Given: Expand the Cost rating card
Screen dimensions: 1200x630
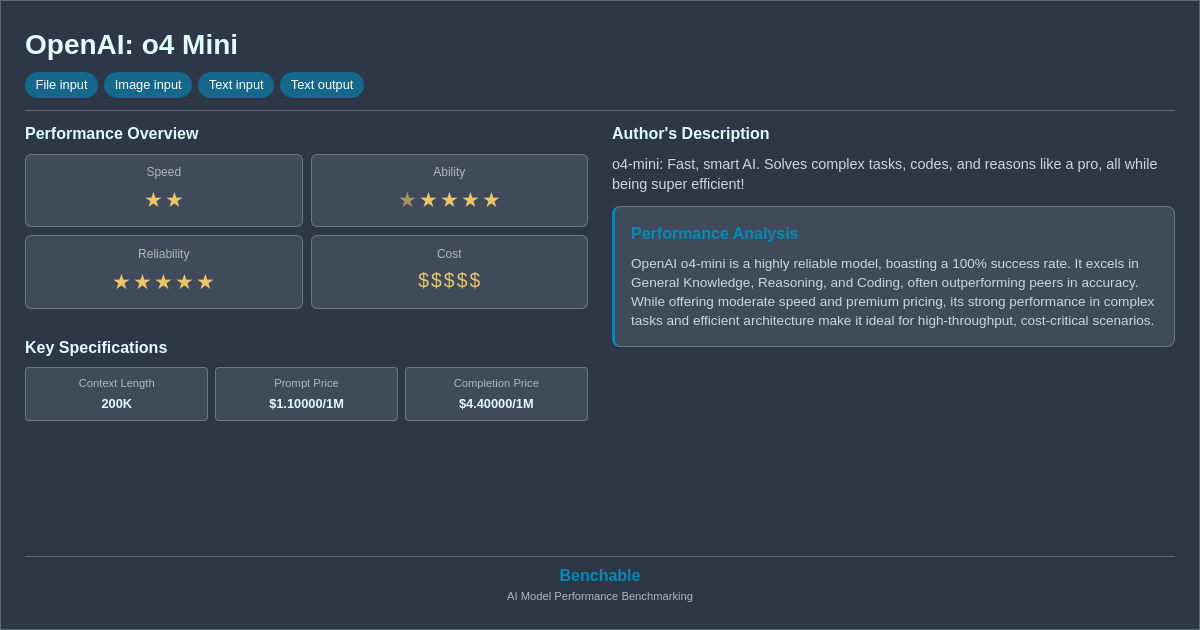Looking at the screenshot, I should tap(449, 271).
